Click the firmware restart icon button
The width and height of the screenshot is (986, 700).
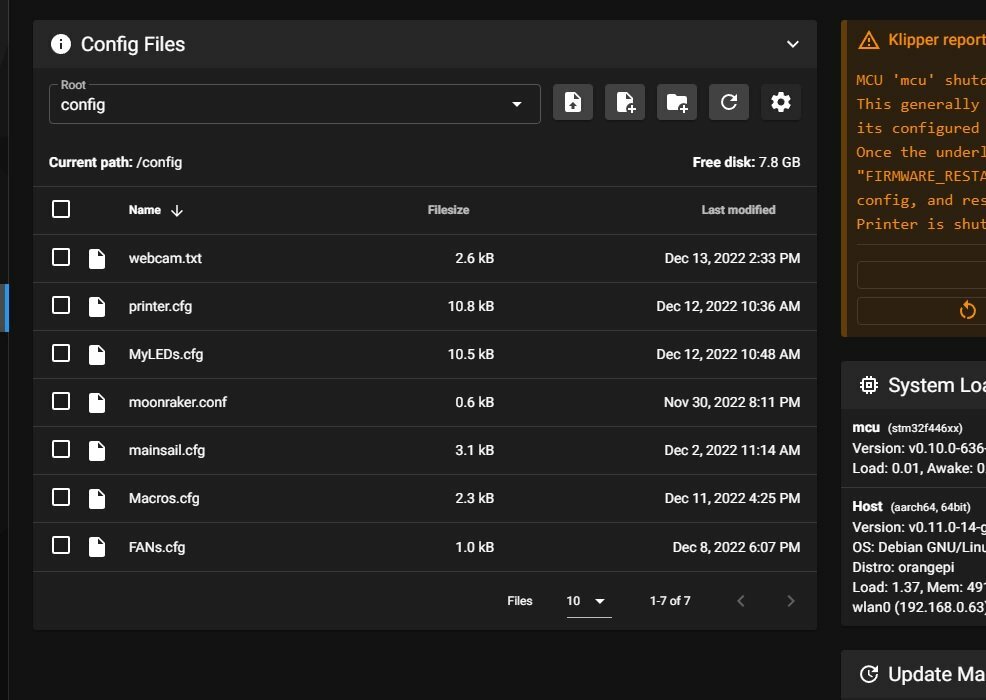pyautogui.click(x=967, y=310)
